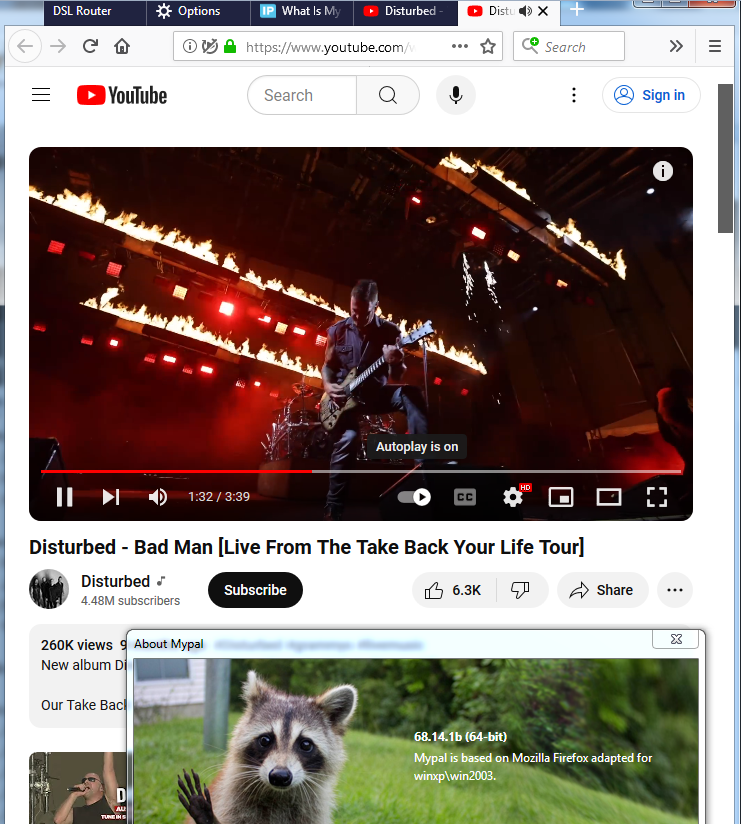Screen dimensions: 741x824
Task: Pause the video
Action: click(x=65, y=497)
